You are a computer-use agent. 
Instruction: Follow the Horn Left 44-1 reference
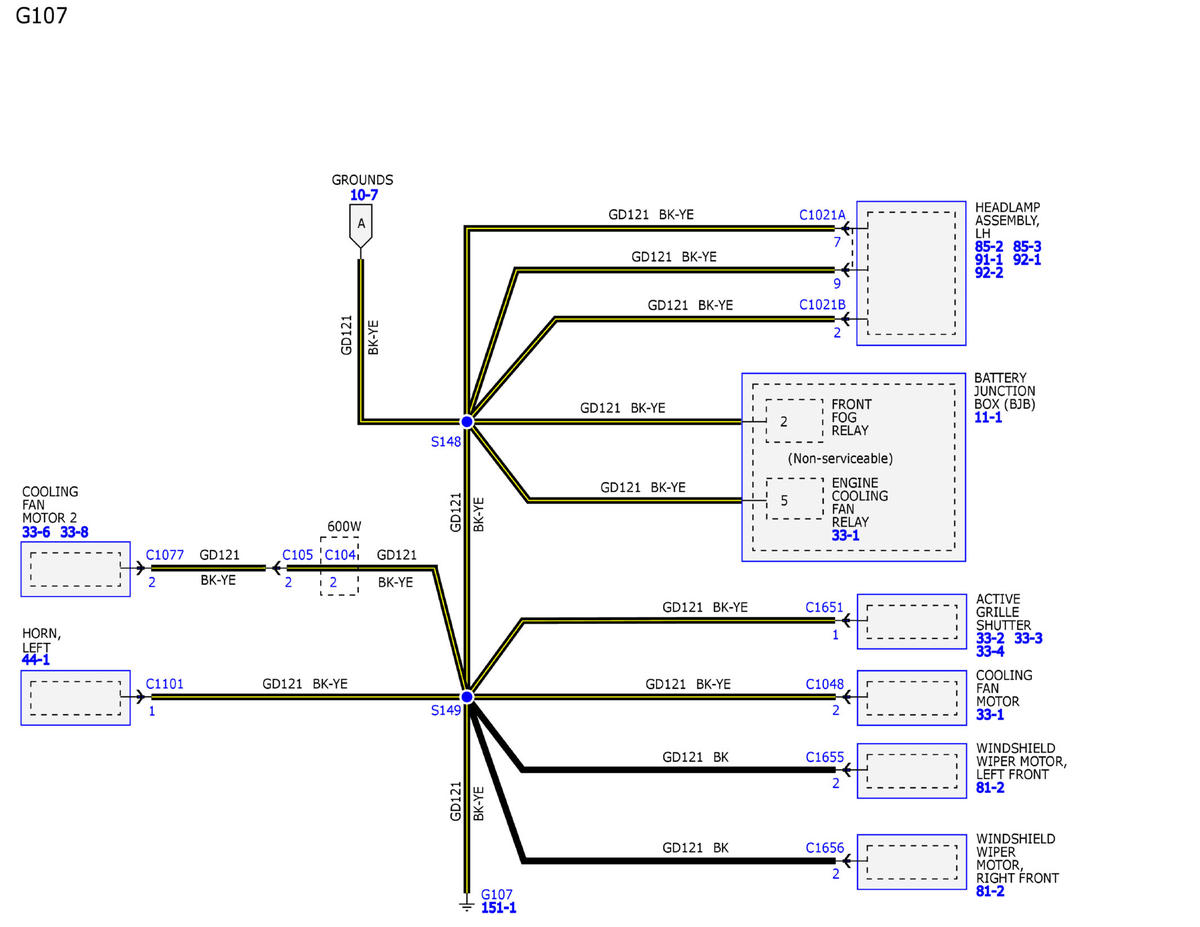click(x=35, y=661)
